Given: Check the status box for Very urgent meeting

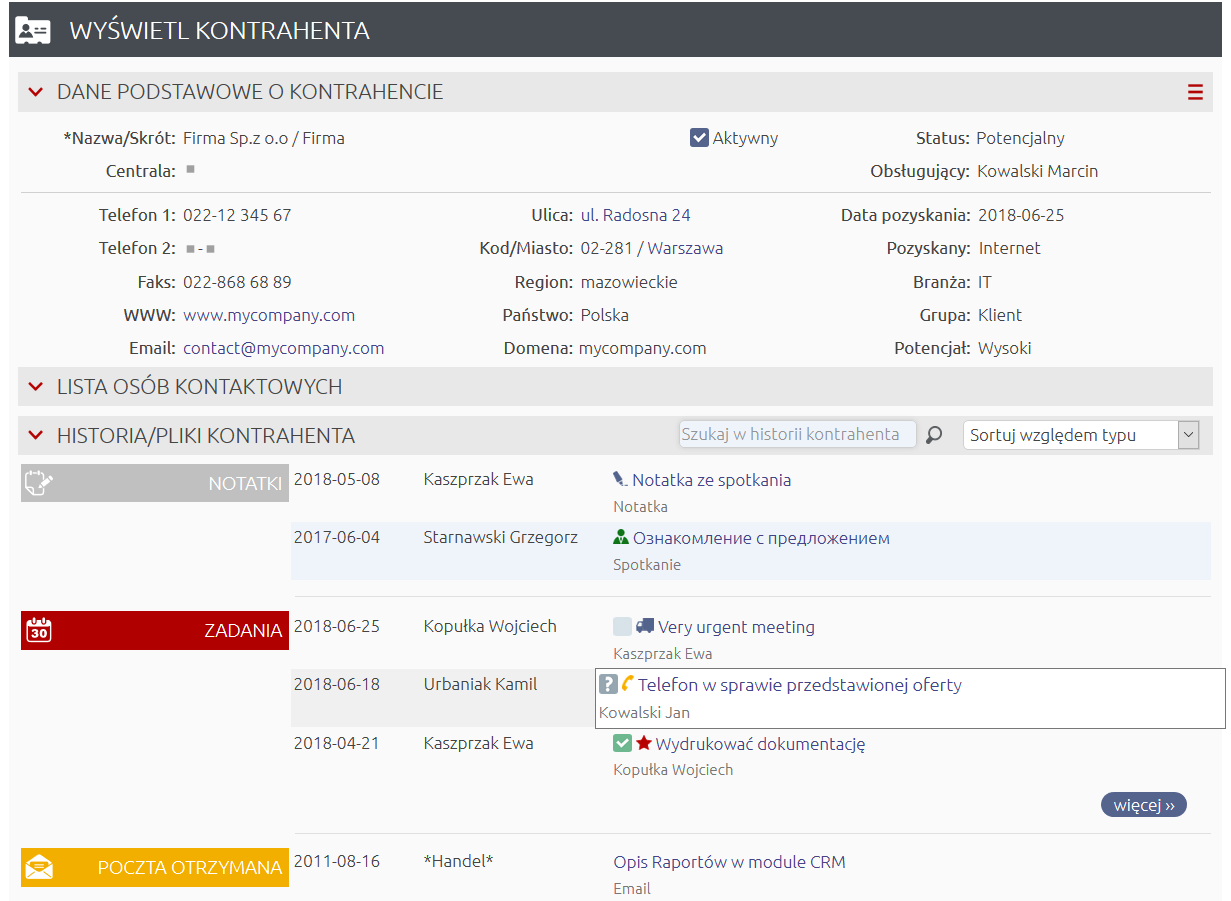Looking at the screenshot, I should point(622,627).
